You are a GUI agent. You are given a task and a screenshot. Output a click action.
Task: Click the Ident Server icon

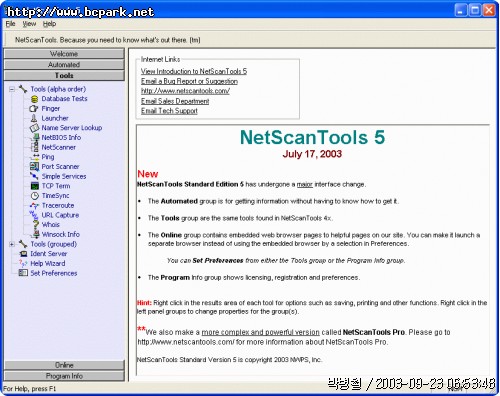click(x=24, y=254)
